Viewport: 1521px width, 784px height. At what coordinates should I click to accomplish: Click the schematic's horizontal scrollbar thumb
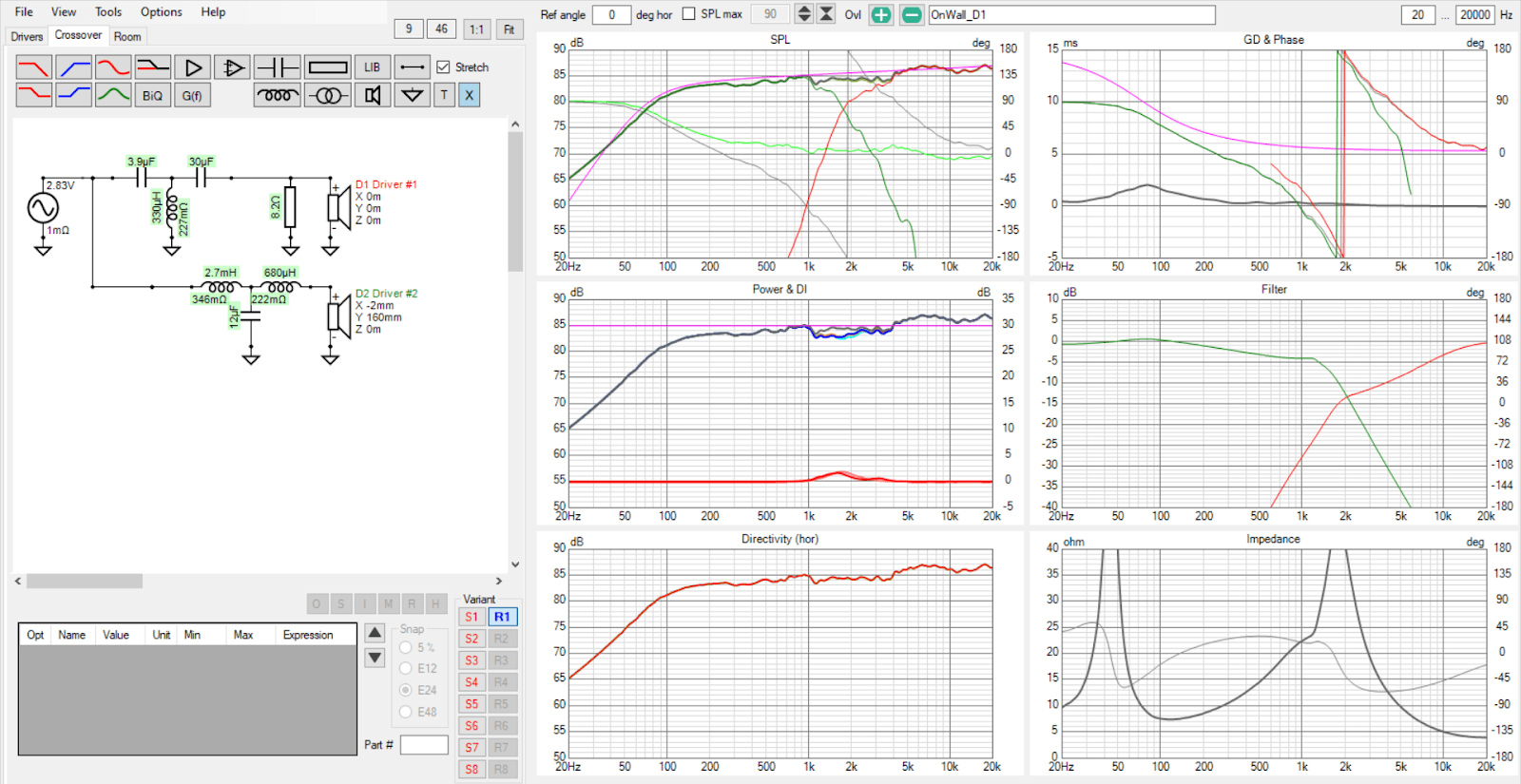85,581
